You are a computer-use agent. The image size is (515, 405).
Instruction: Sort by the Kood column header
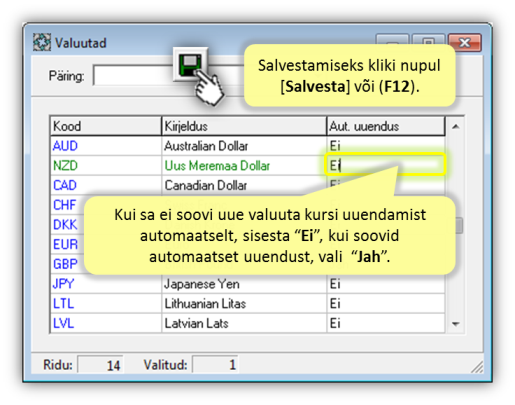click(x=106, y=126)
